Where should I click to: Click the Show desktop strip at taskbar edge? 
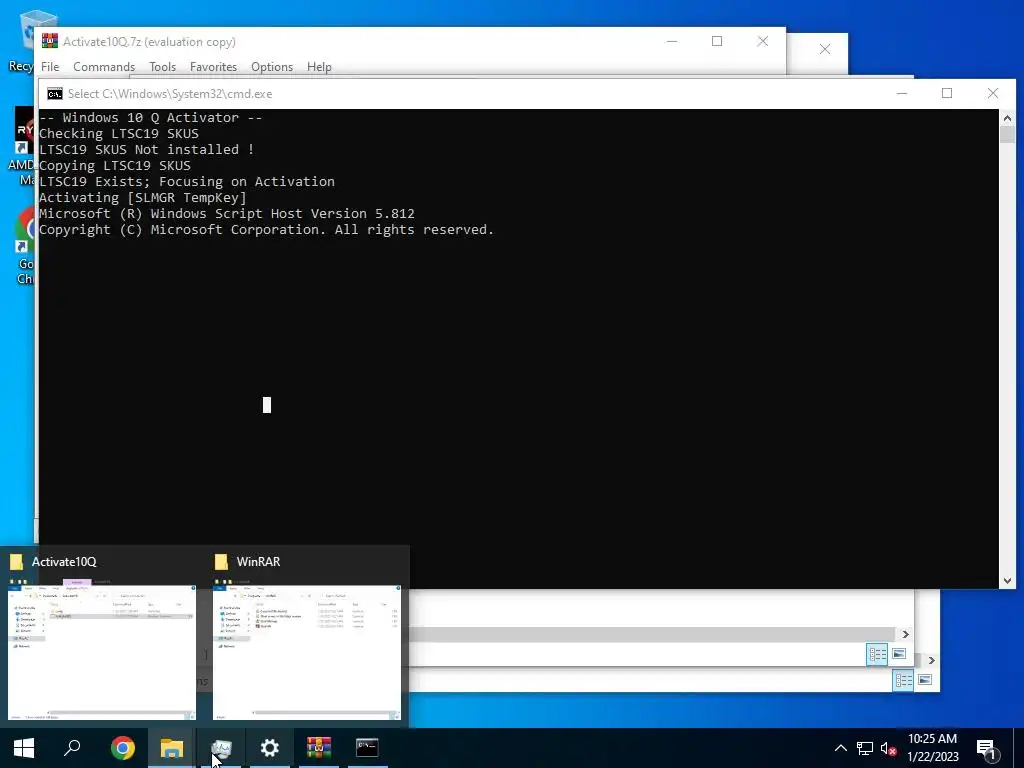pyautogui.click(x=1020, y=748)
